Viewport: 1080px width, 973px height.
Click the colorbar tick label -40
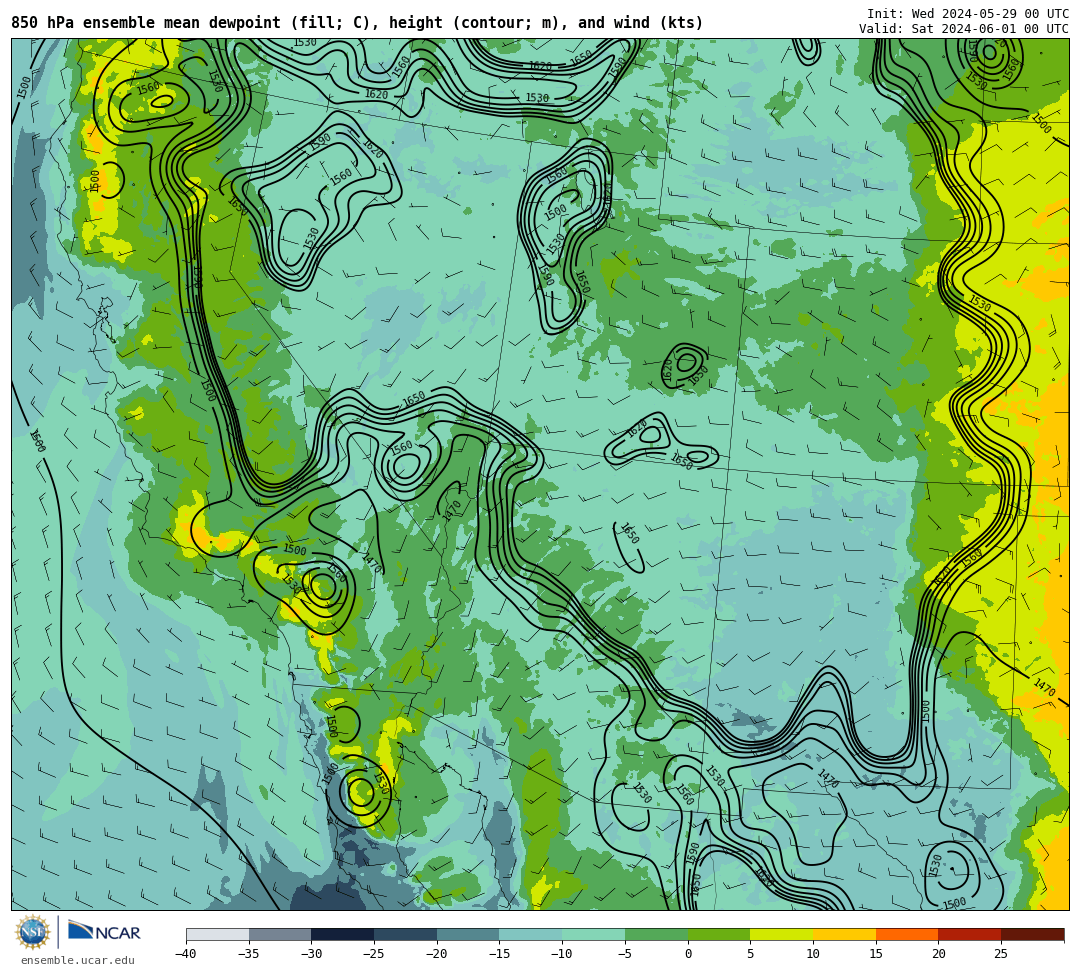(186, 954)
